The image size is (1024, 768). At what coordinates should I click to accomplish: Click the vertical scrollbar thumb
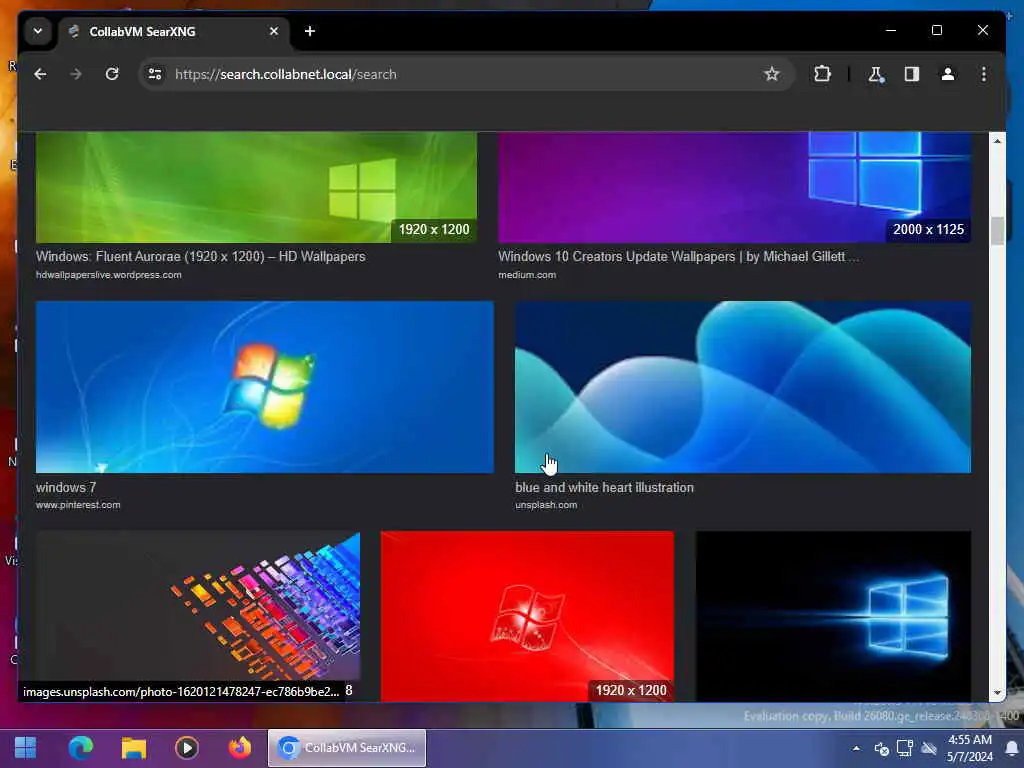pyautogui.click(x=997, y=231)
